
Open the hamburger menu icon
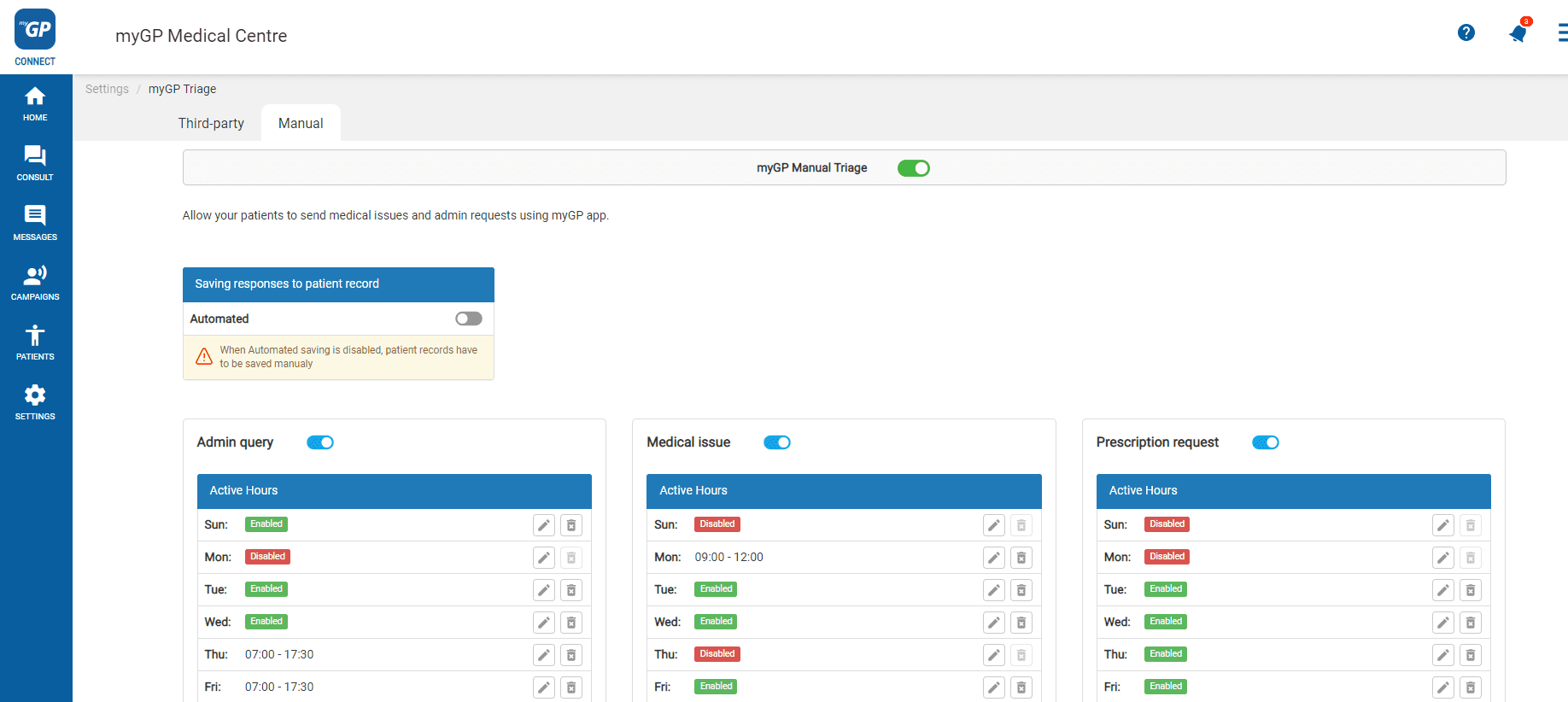1562,32
